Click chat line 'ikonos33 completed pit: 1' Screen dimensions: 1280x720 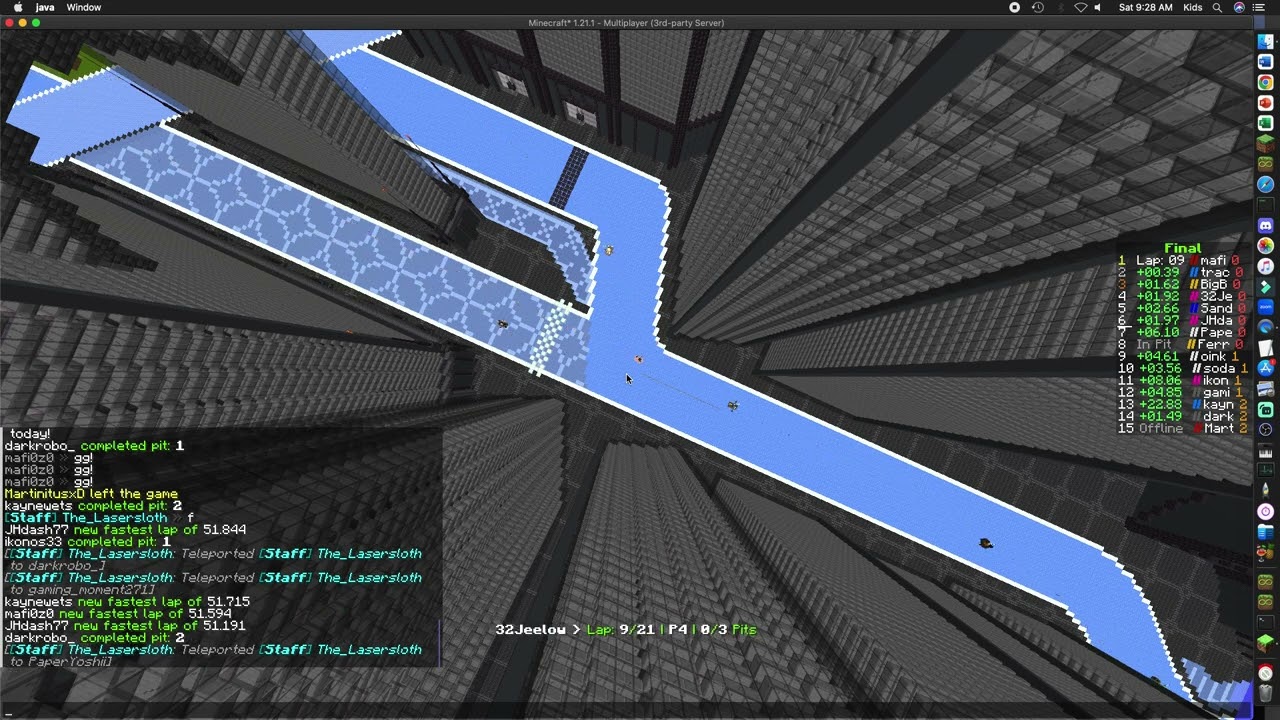pos(87,541)
